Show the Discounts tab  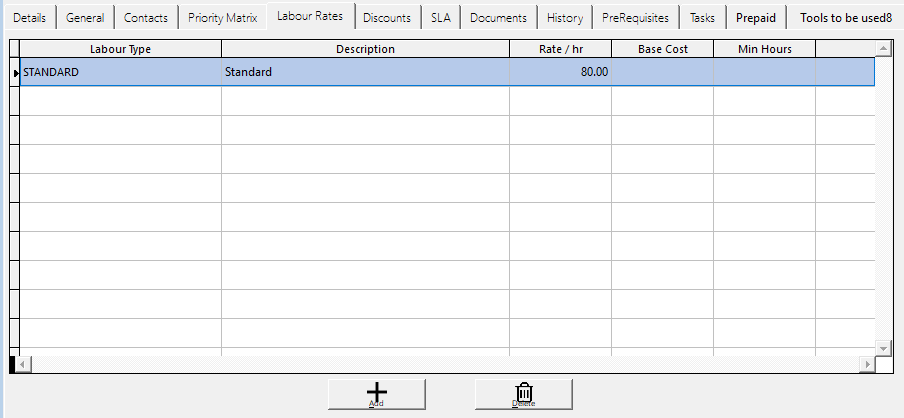(386, 18)
